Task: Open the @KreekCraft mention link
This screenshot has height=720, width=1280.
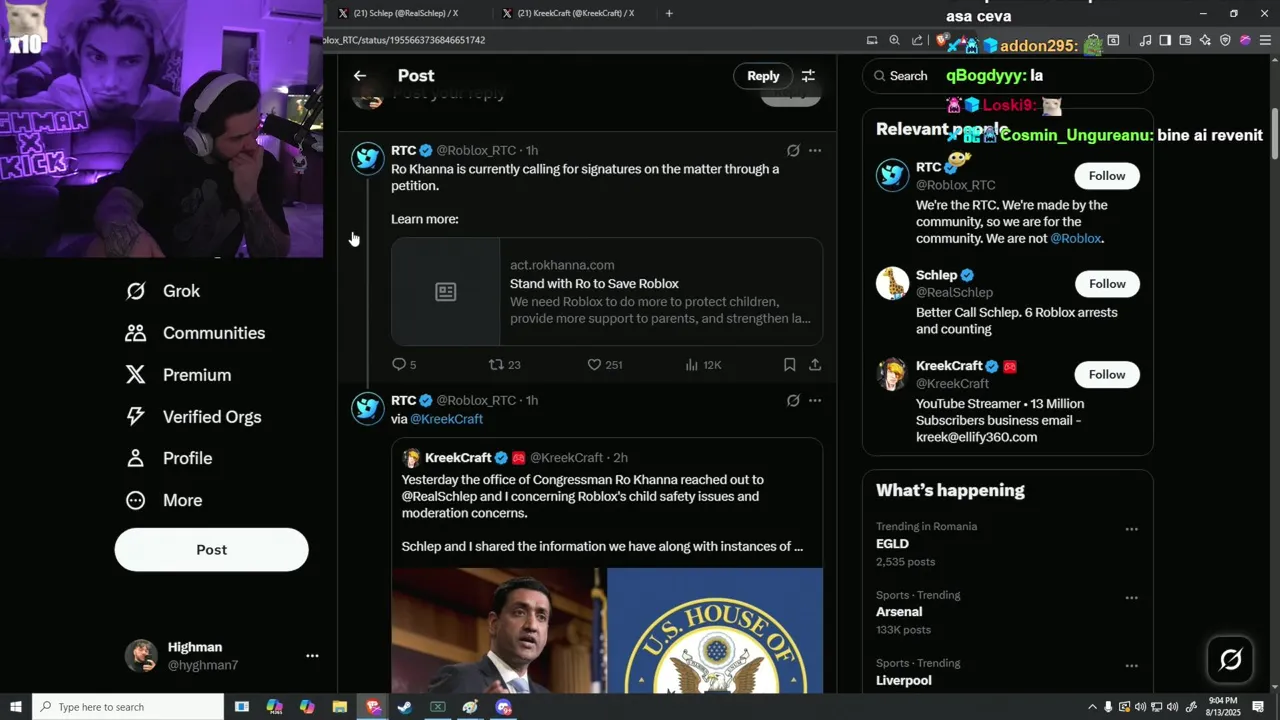Action: pyautogui.click(x=446, y=419)
